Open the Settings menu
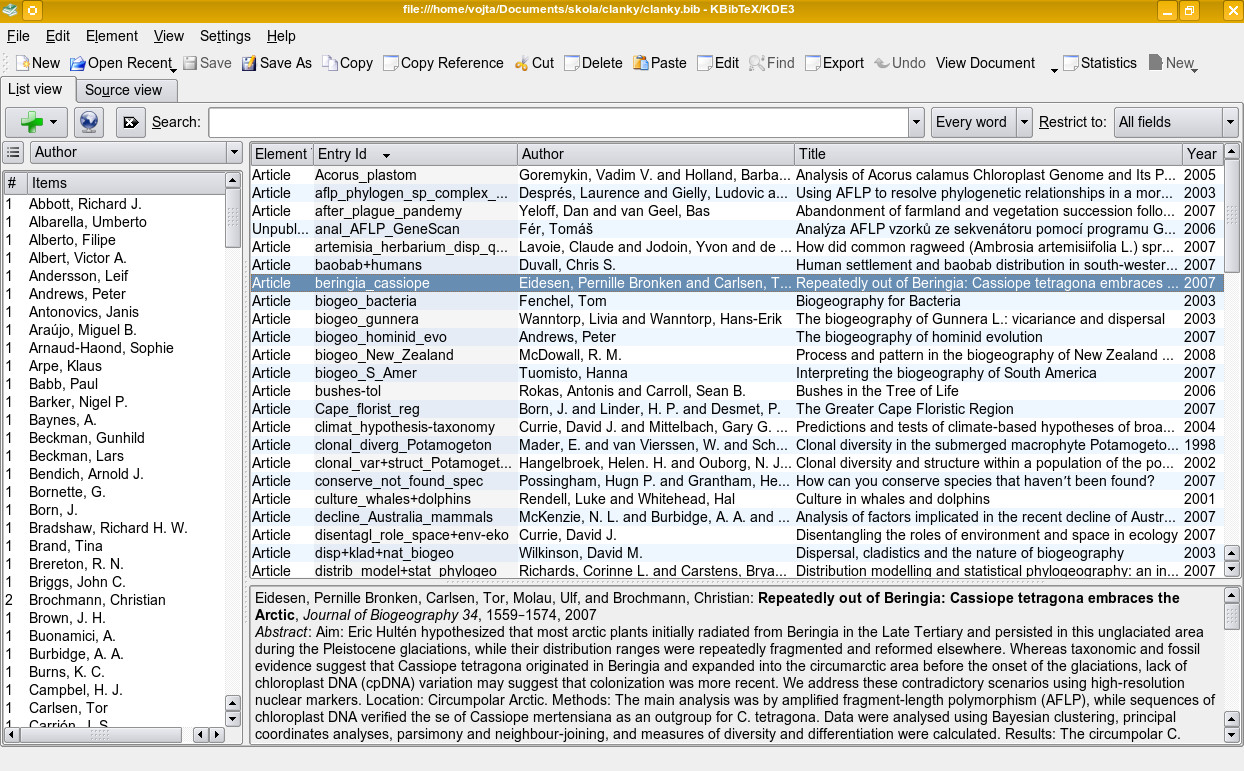1244x771 pixels. [225, 36]
